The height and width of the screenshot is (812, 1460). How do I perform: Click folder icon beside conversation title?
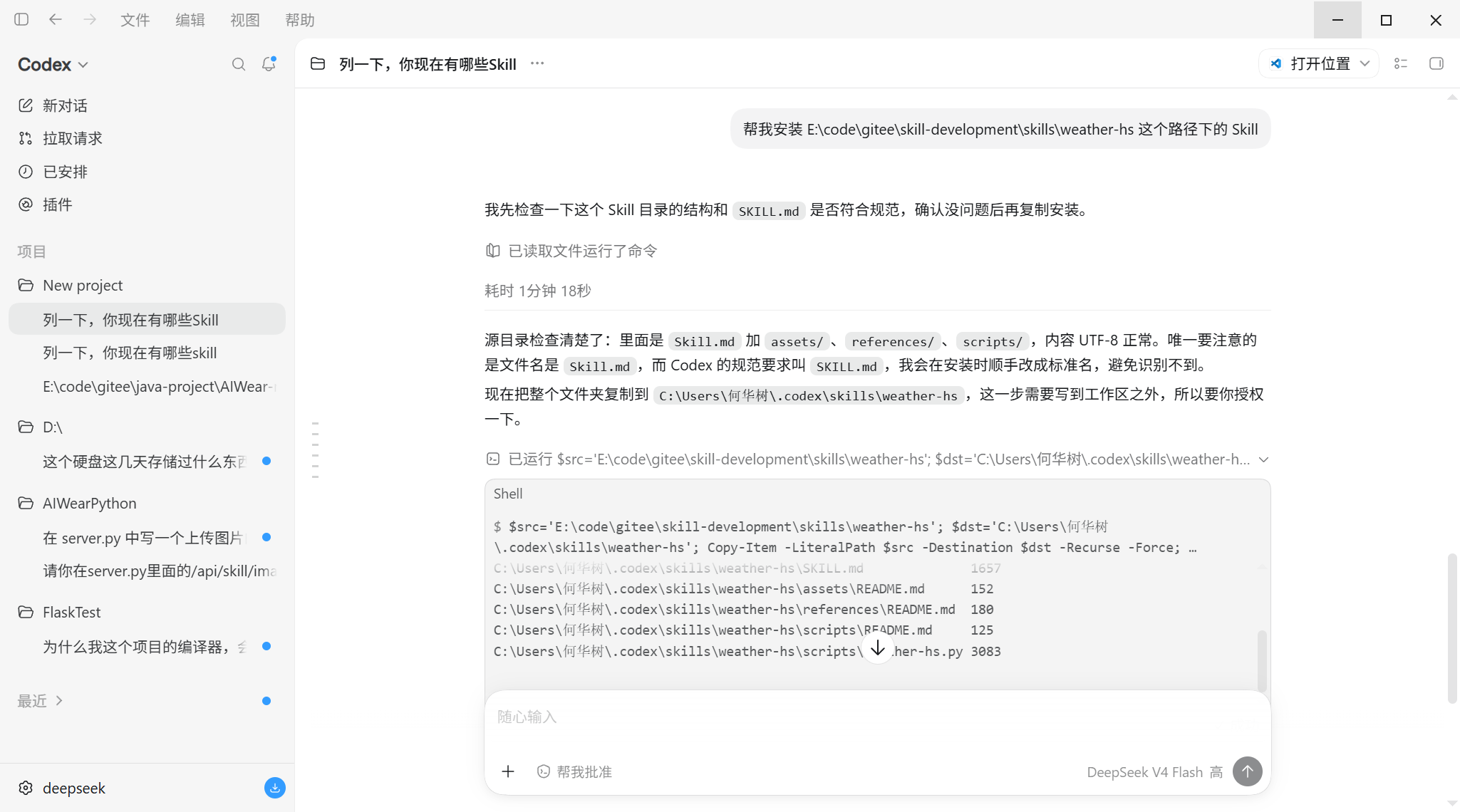coord(318,64)
